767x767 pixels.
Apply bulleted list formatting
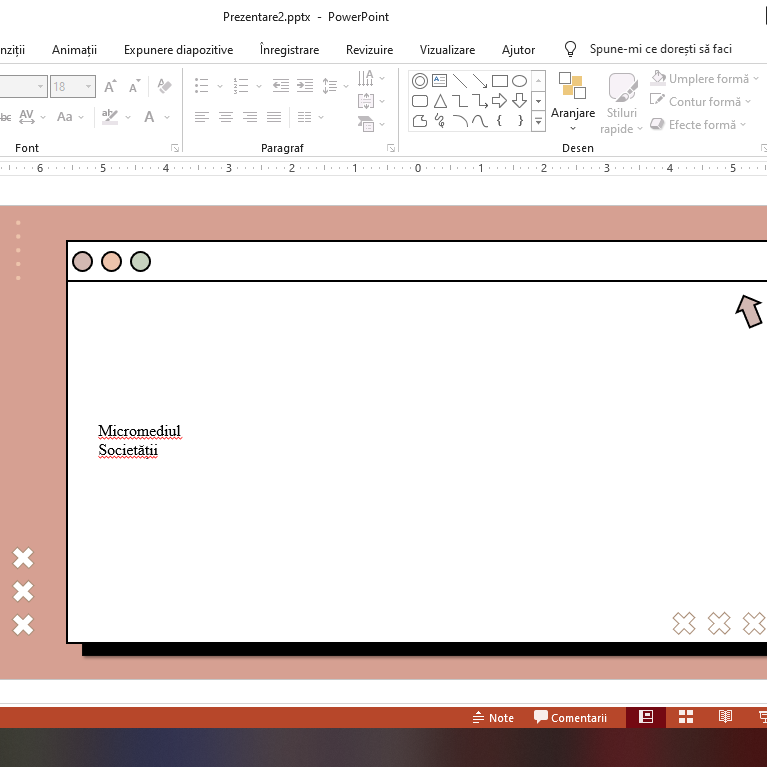pos(202,87)
